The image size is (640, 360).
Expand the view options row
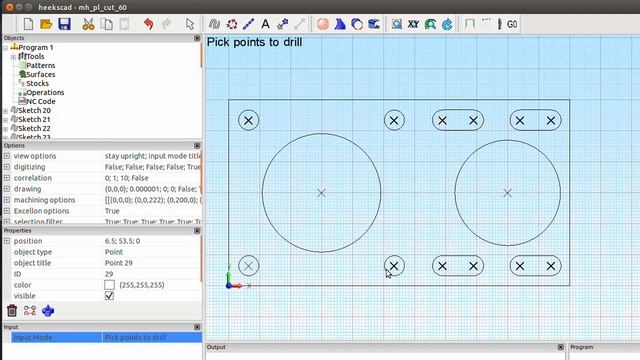(x=7, y=156)
